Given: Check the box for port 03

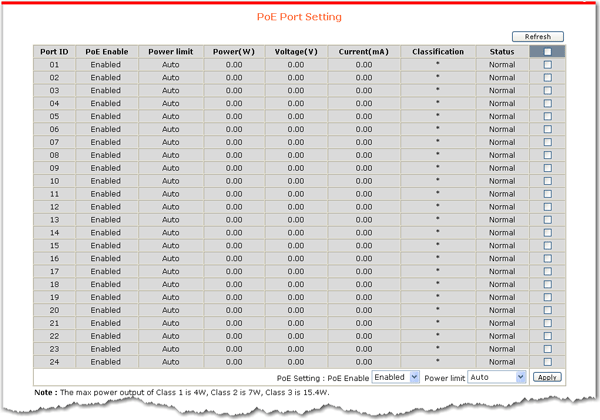Looking at the screenshot, I should coord(548,91).
